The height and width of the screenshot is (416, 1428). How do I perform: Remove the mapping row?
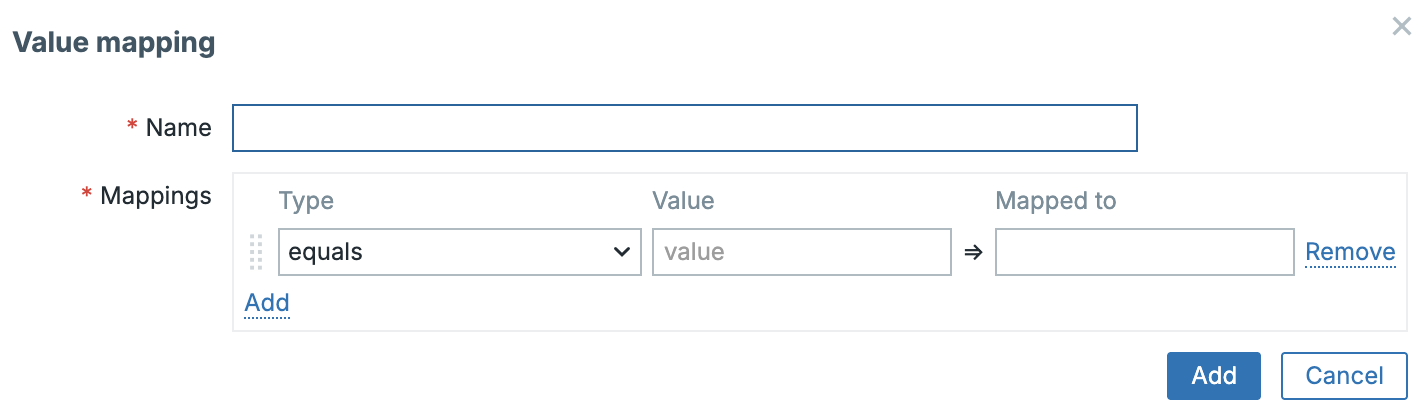[1350, 252]
